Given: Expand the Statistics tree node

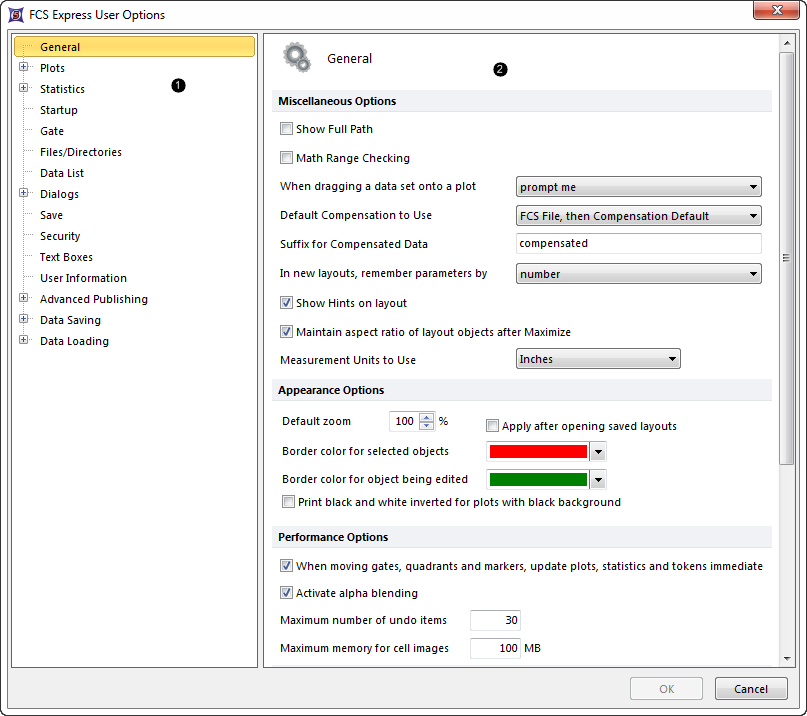Looking at the screenshot, I should coord(24,89).
